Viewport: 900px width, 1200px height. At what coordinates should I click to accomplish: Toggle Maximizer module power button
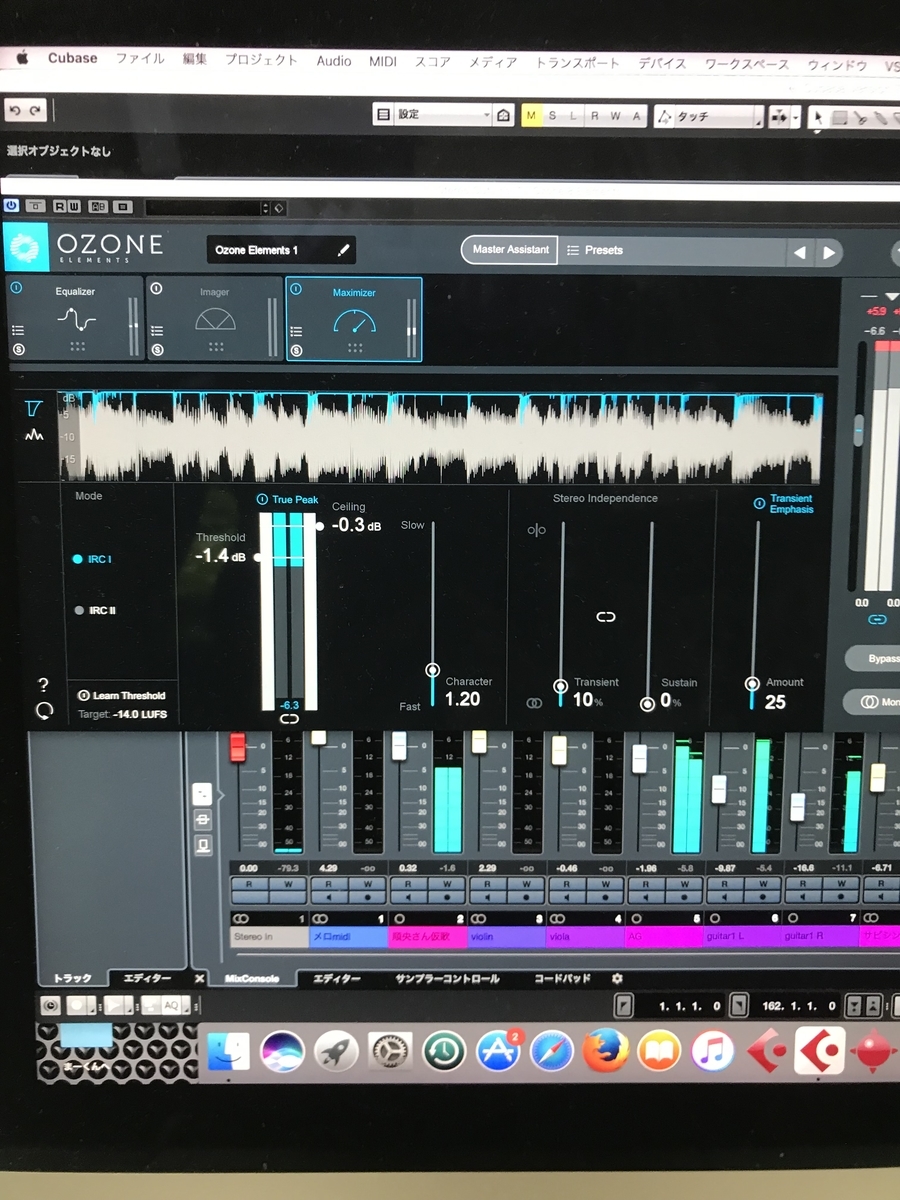[x=296, y=288]
